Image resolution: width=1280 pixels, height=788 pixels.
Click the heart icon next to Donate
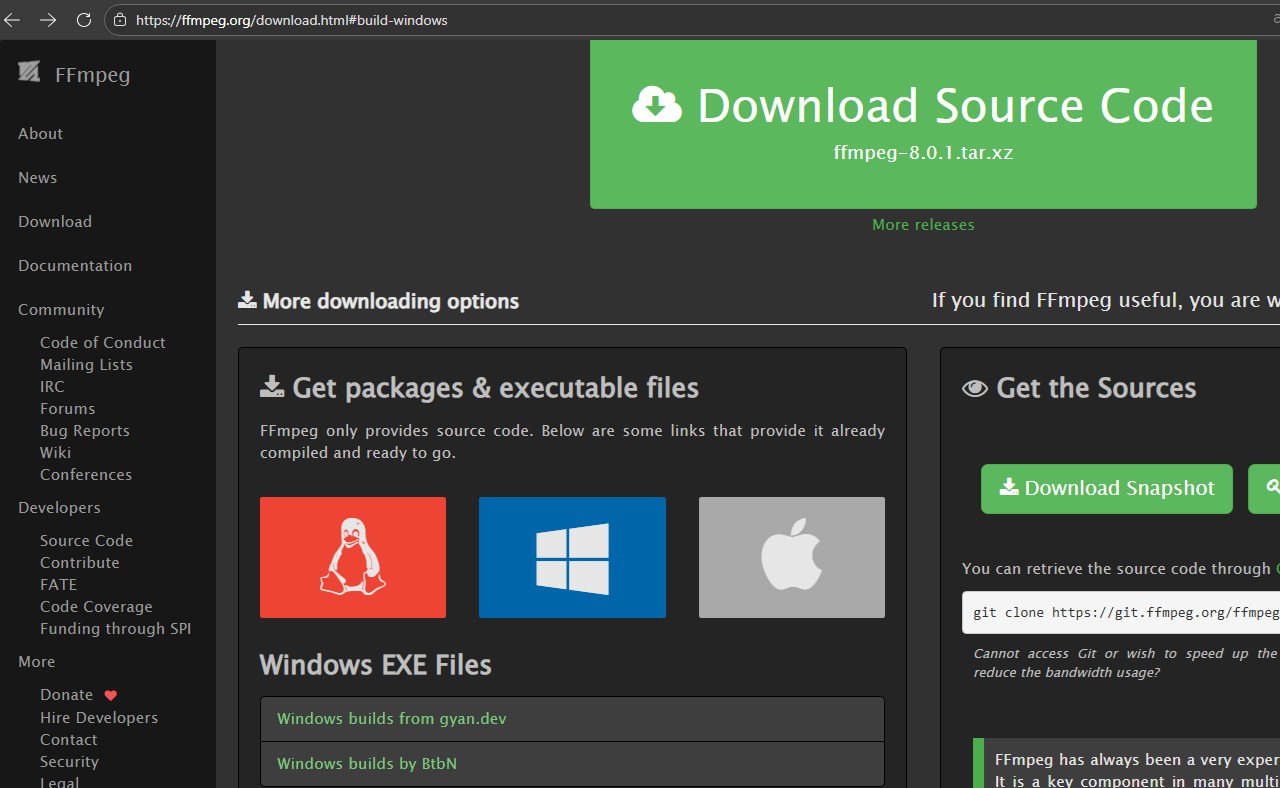pyautogui.click(x=111, y=695)
